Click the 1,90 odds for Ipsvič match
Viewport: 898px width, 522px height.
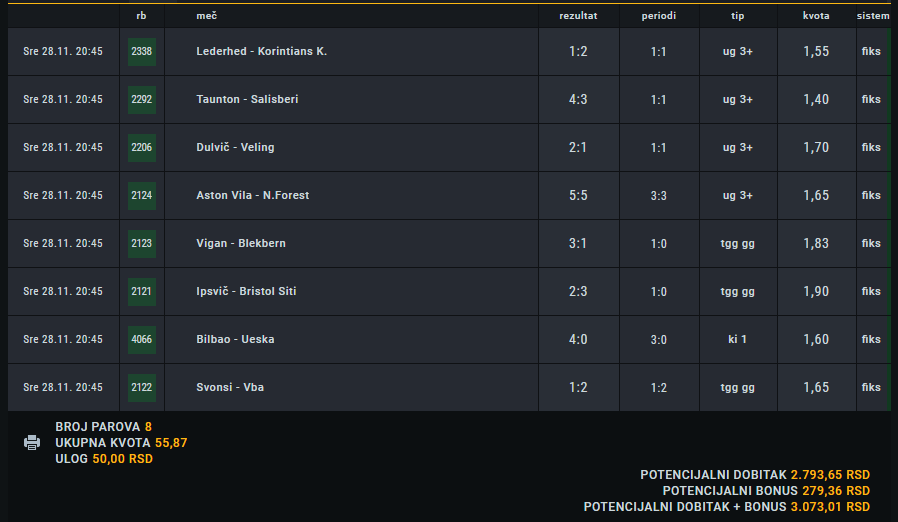pos(816,291)
